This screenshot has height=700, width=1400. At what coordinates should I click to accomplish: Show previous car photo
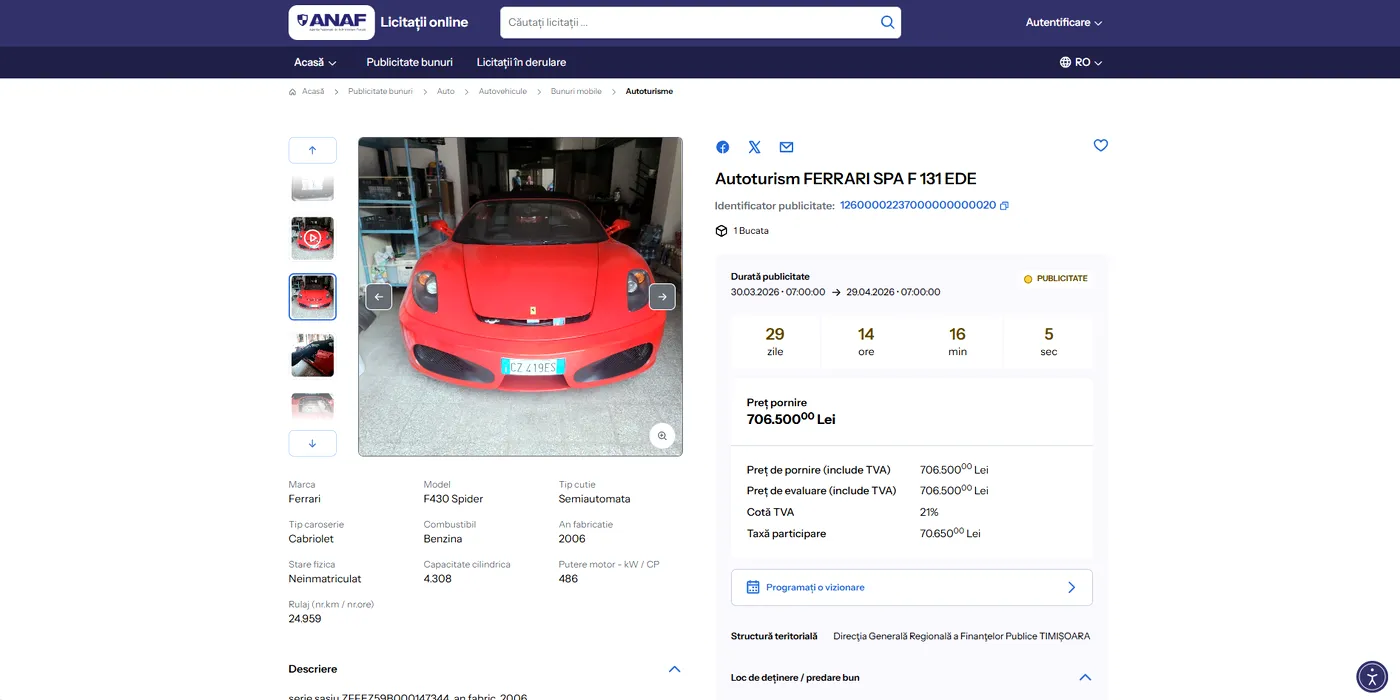(x=378, y=297)
